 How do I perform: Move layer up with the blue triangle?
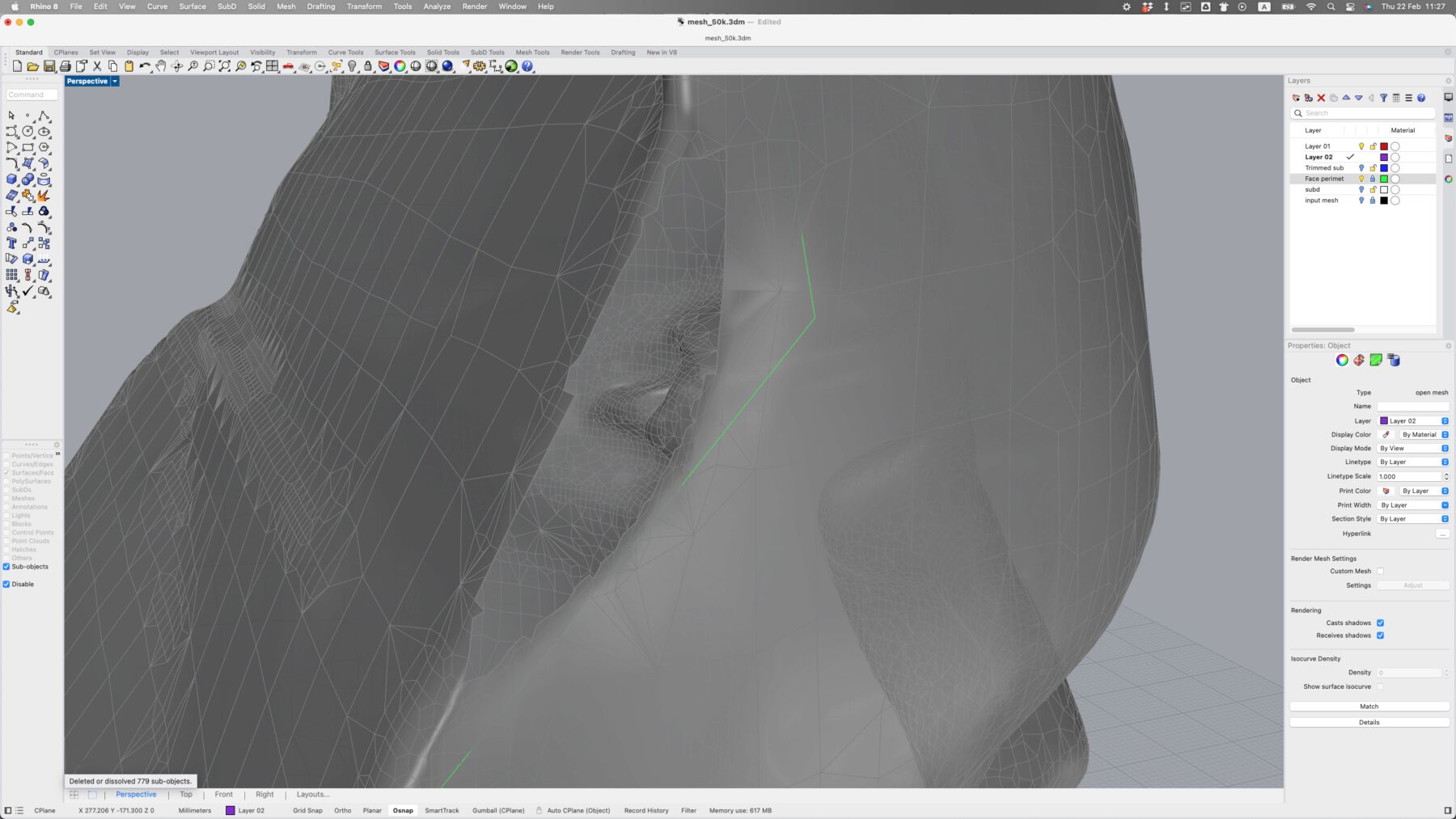pos(1346,98)
